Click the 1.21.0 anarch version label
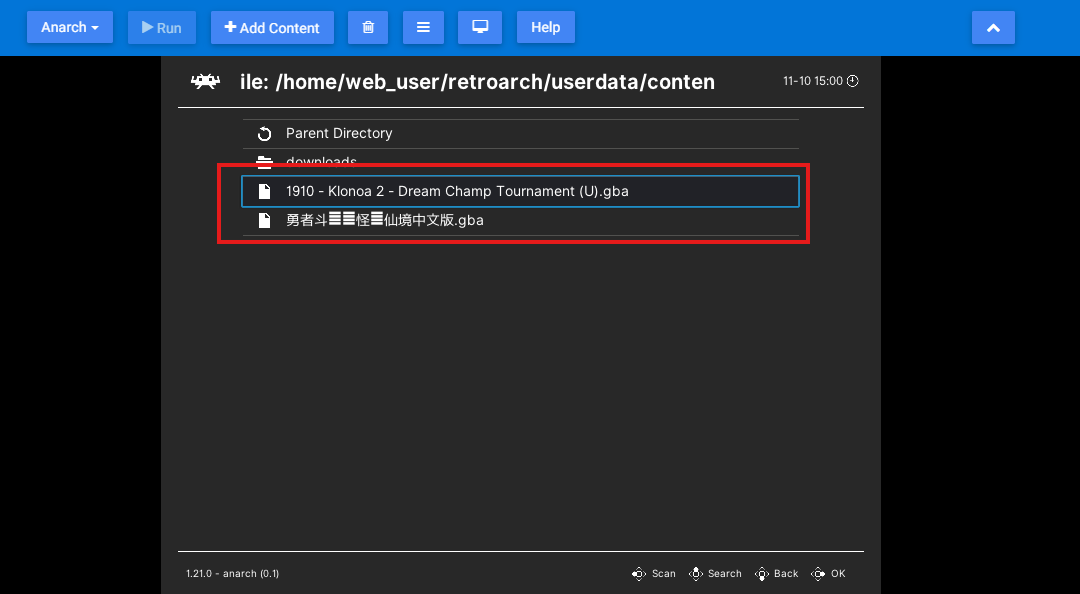 pos(232,574)
